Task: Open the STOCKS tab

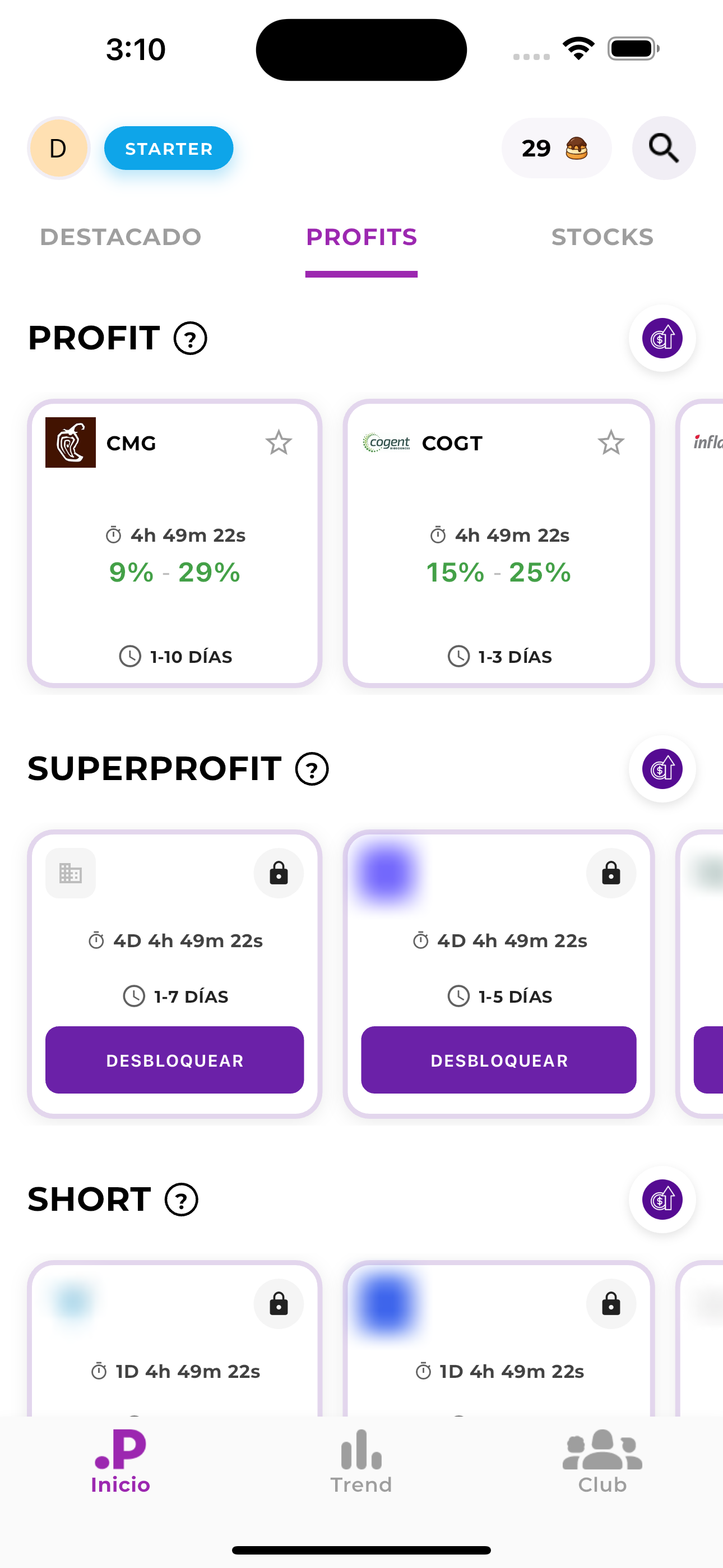Action: pos(602,237)
